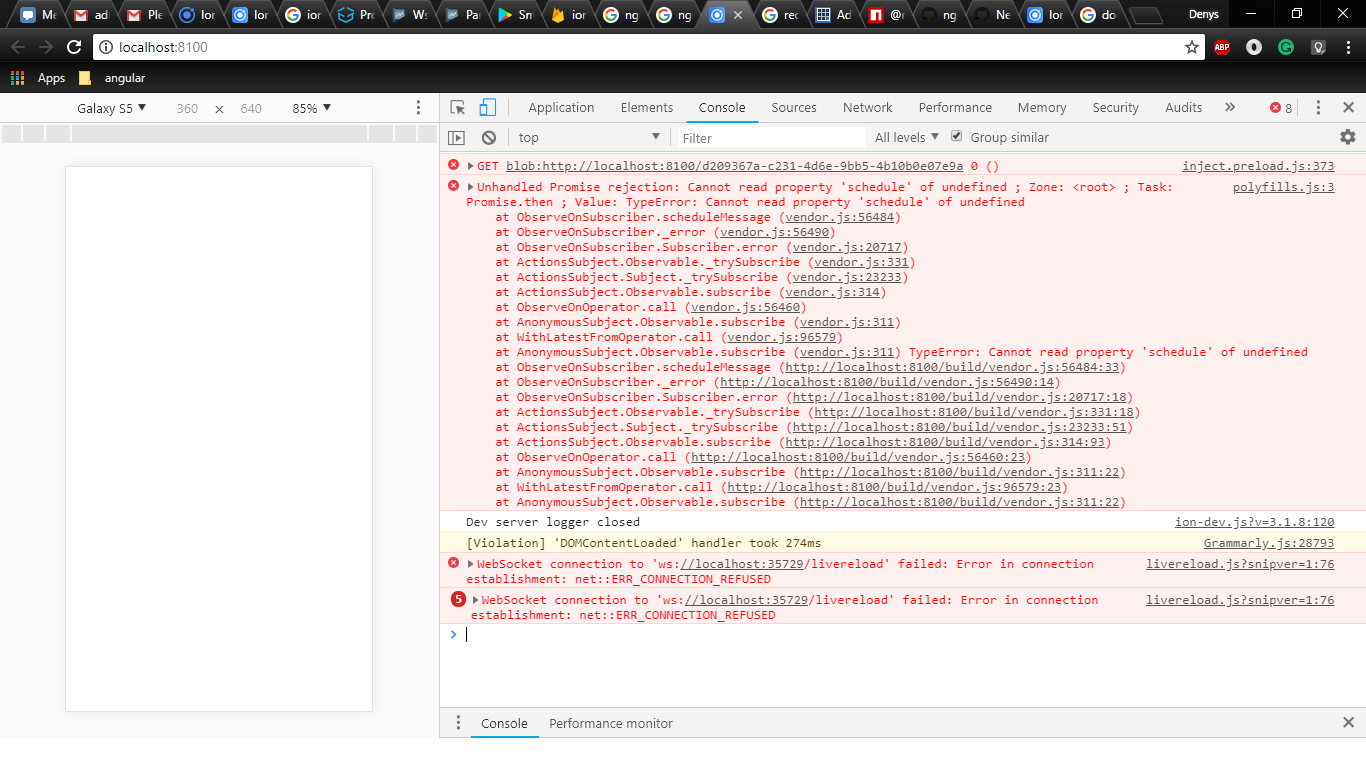The image size is (1366, 764).
Task: Open the All levels filter dropdown
Action: tap(902, 136)
